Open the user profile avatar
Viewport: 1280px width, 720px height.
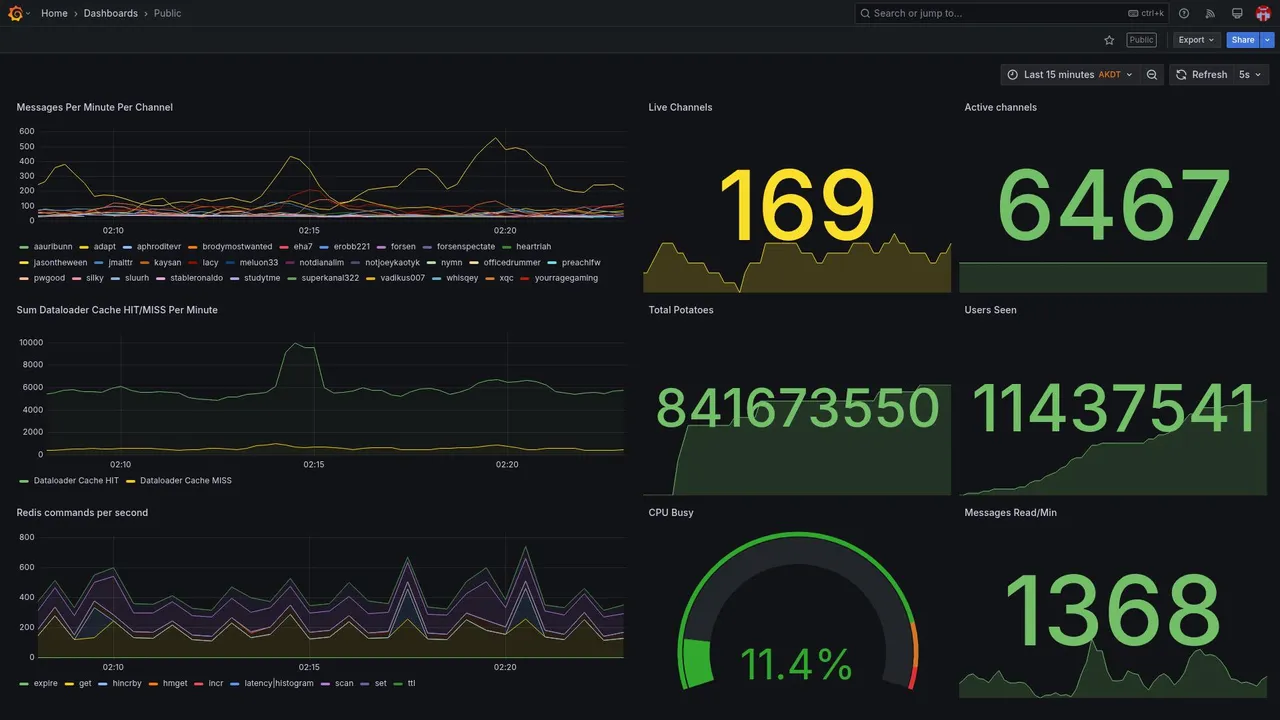(x=1263, y=13)
